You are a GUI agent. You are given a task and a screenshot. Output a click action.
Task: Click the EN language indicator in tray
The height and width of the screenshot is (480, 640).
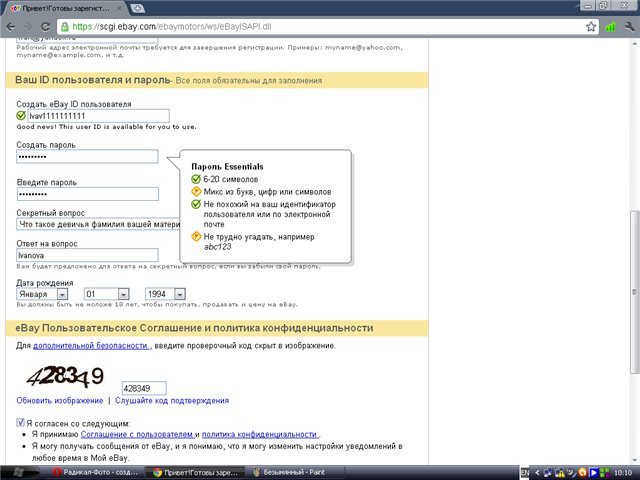525,473
